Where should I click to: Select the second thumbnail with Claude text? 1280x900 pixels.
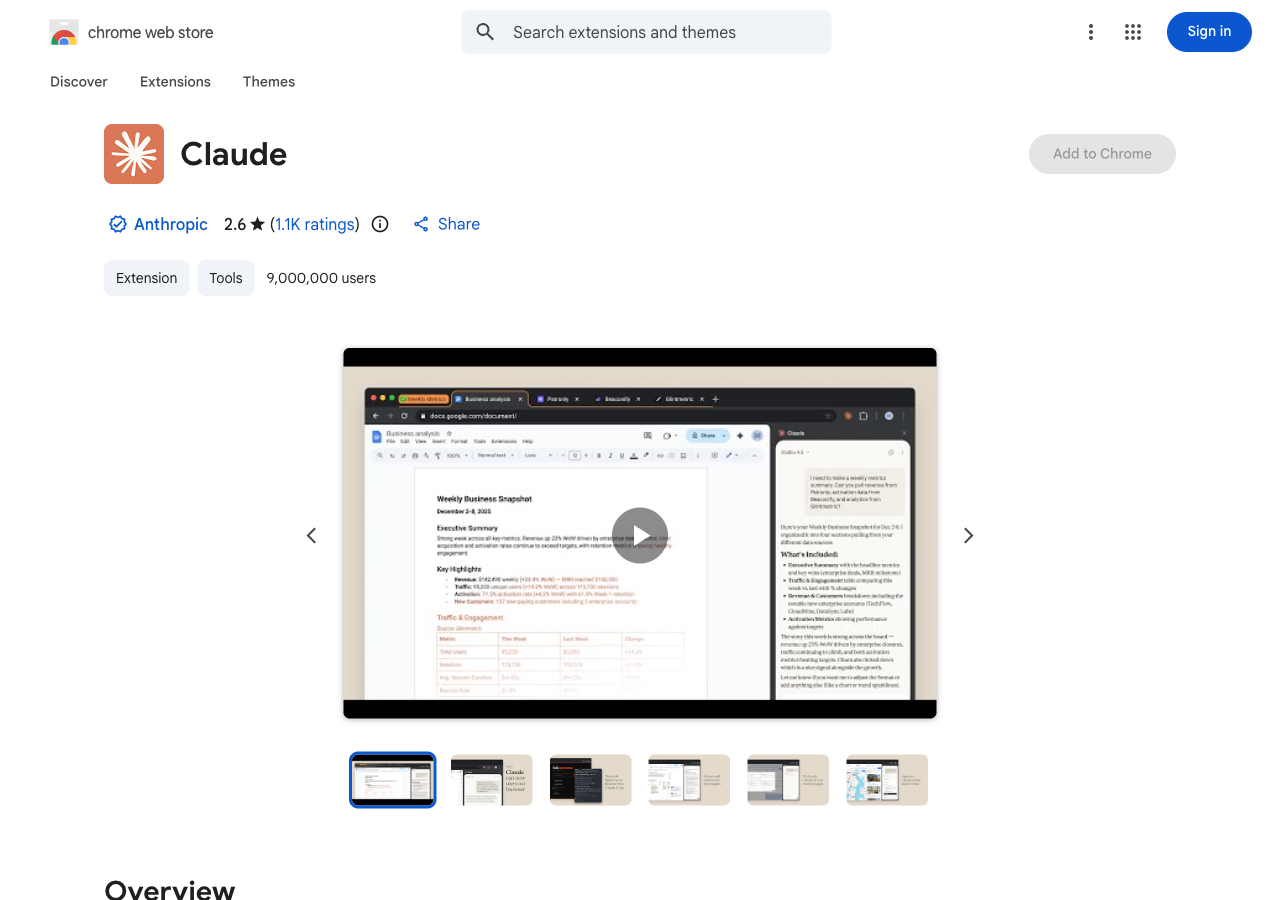(492, 780)
